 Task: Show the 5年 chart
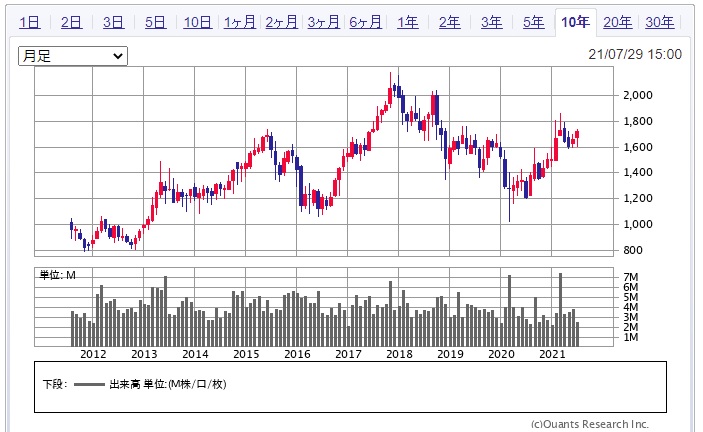click(534, 22)
